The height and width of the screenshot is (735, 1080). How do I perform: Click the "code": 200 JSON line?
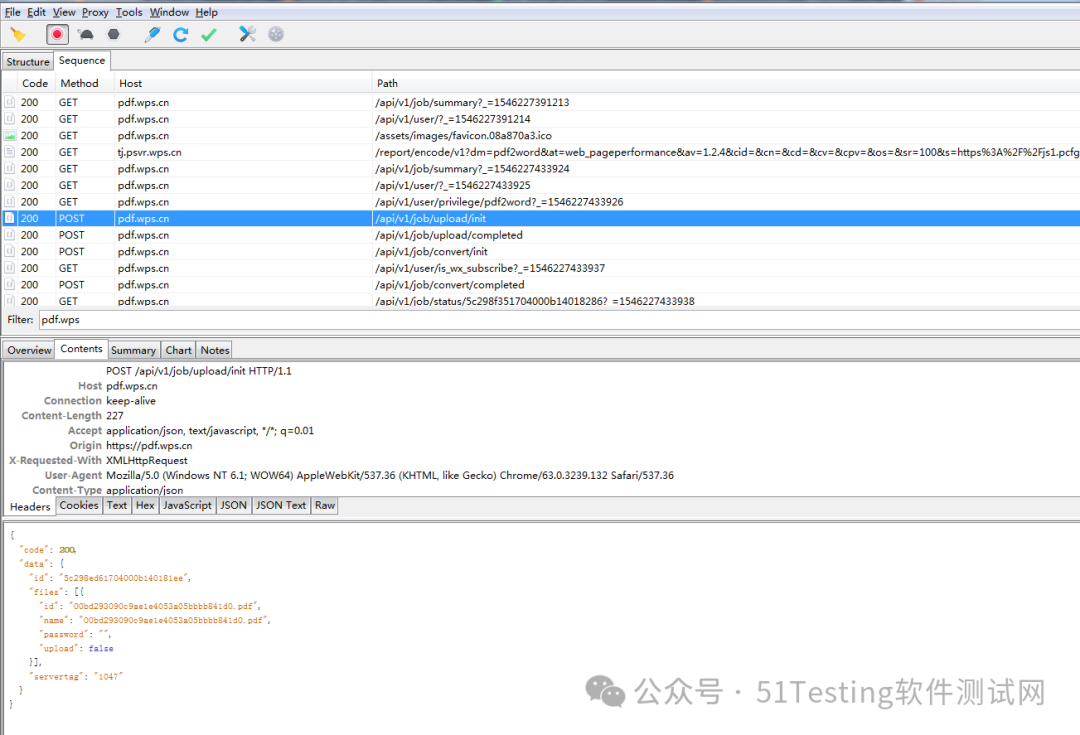[x=48, y=550]
